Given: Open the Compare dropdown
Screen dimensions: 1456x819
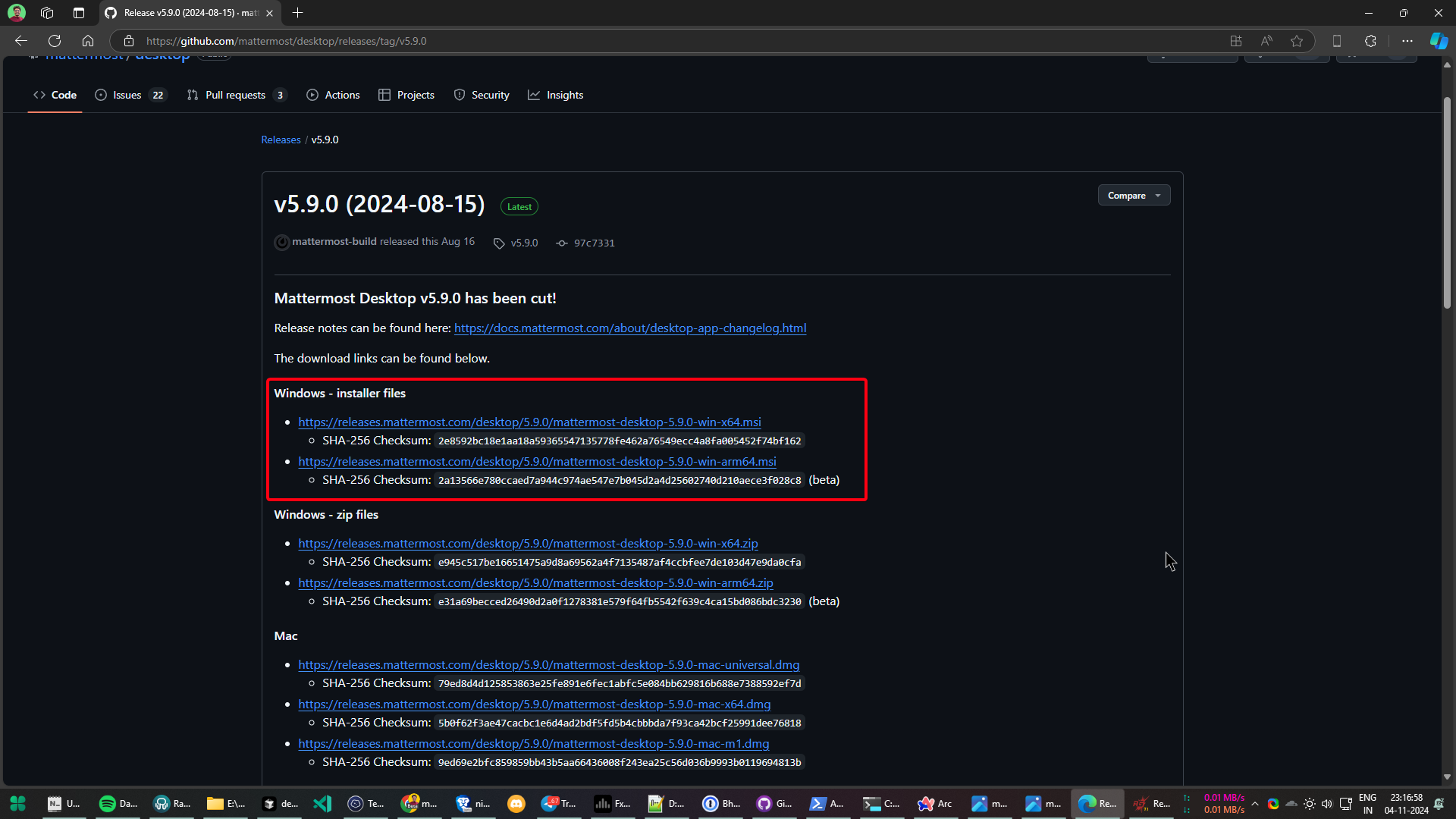Looking at the screenshot, I should (1133, 195).
